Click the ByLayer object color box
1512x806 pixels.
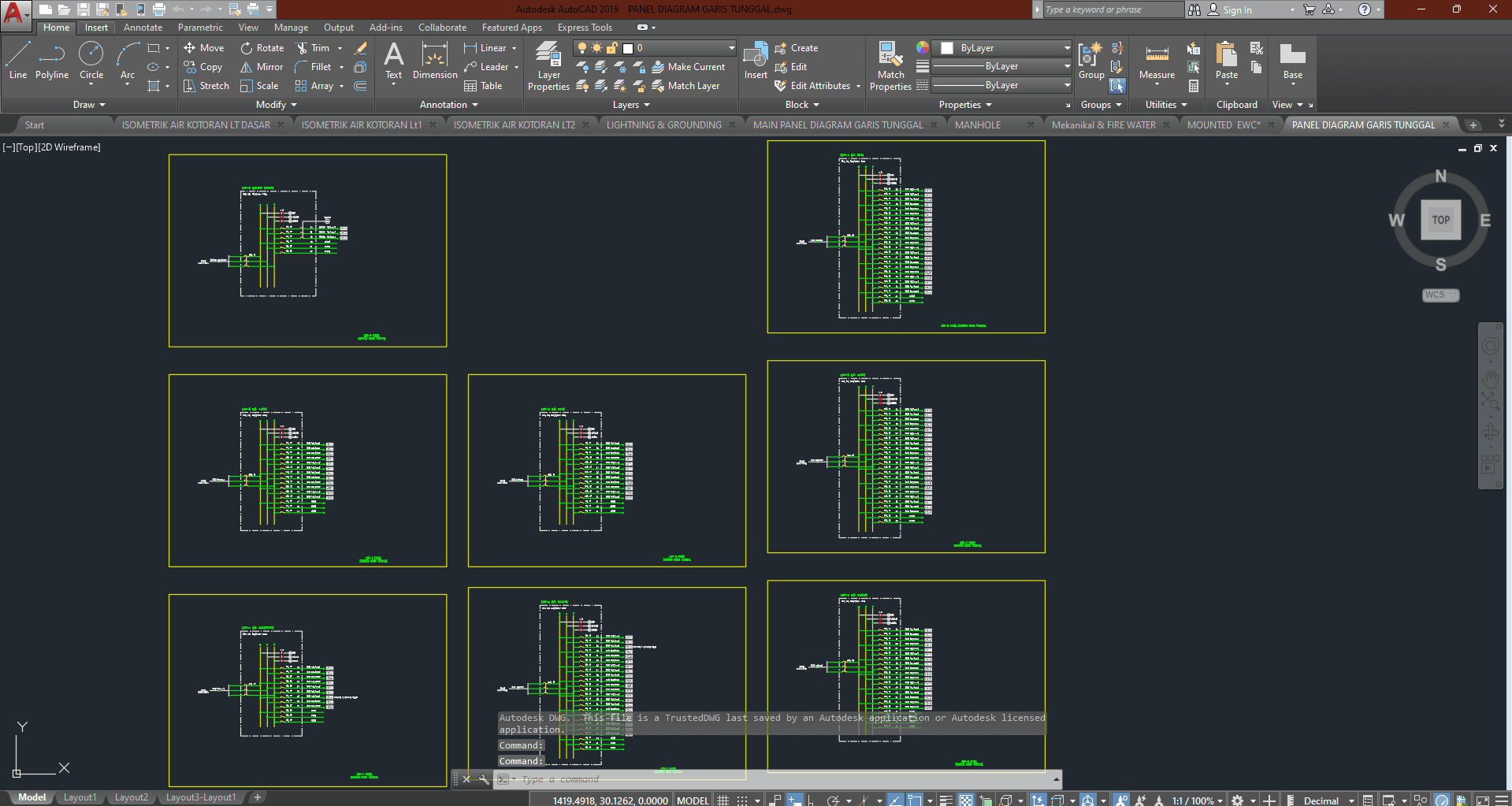tap(947, 48)
